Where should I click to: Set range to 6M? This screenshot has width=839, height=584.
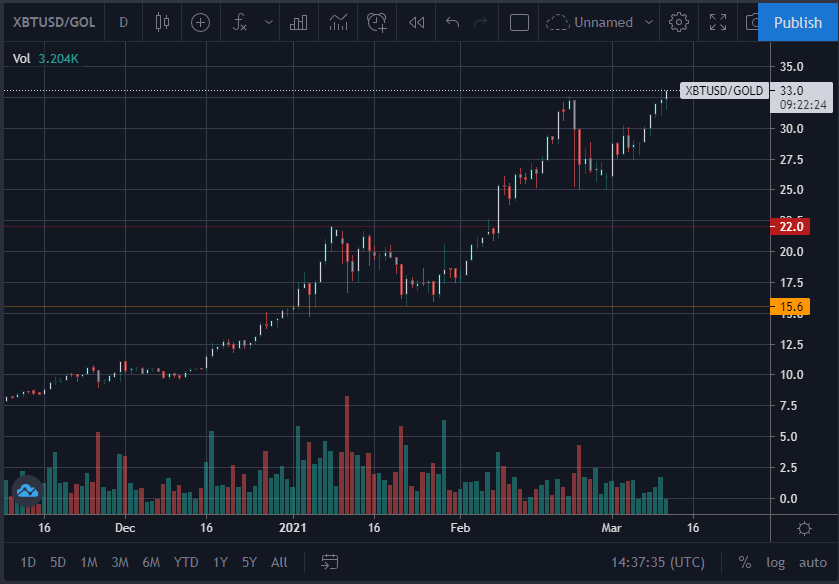point(151,562)
